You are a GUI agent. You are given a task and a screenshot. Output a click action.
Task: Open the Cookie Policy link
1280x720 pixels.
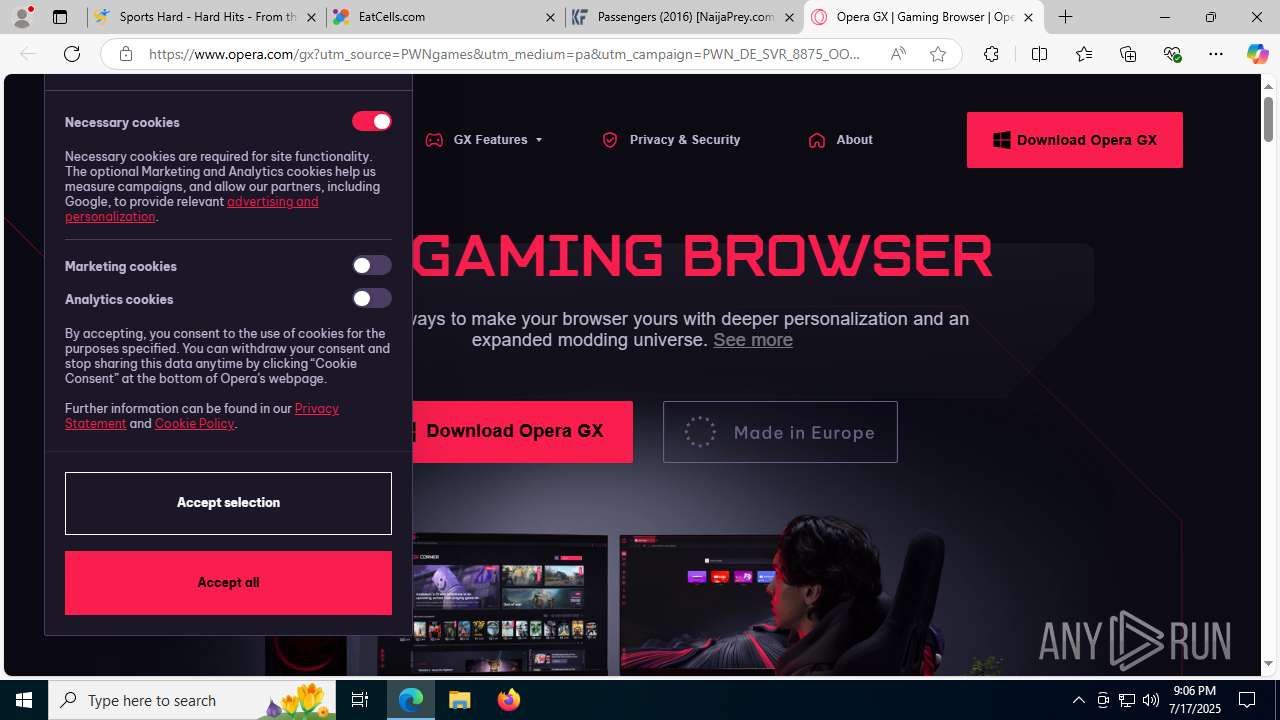pyautogui.click(x=194, y=423)
